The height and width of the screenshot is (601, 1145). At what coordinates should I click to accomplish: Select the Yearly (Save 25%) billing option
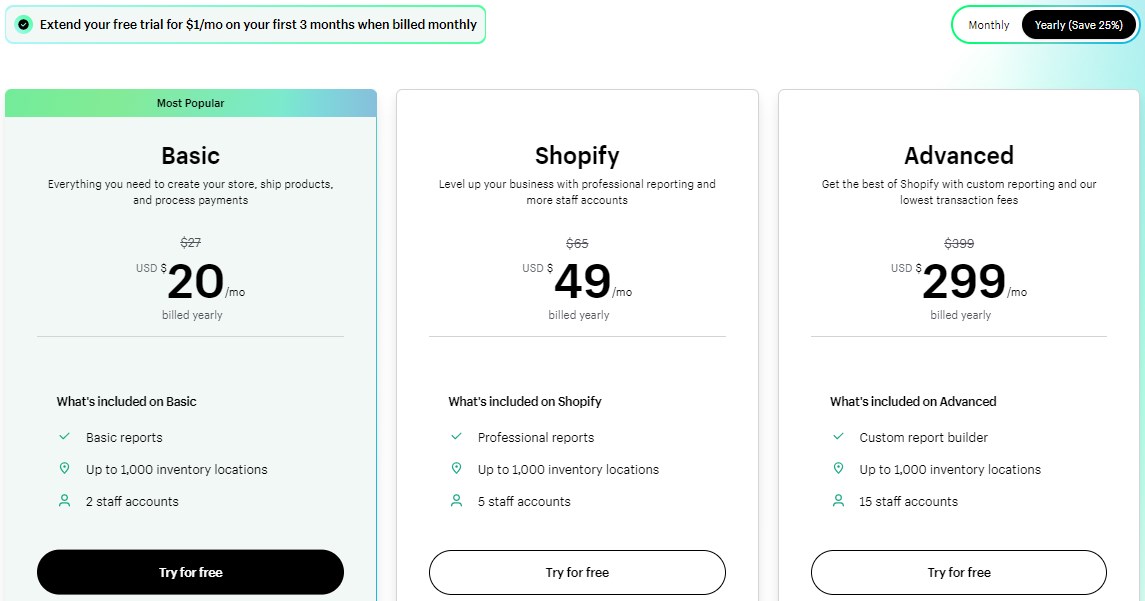point(1079,24)
